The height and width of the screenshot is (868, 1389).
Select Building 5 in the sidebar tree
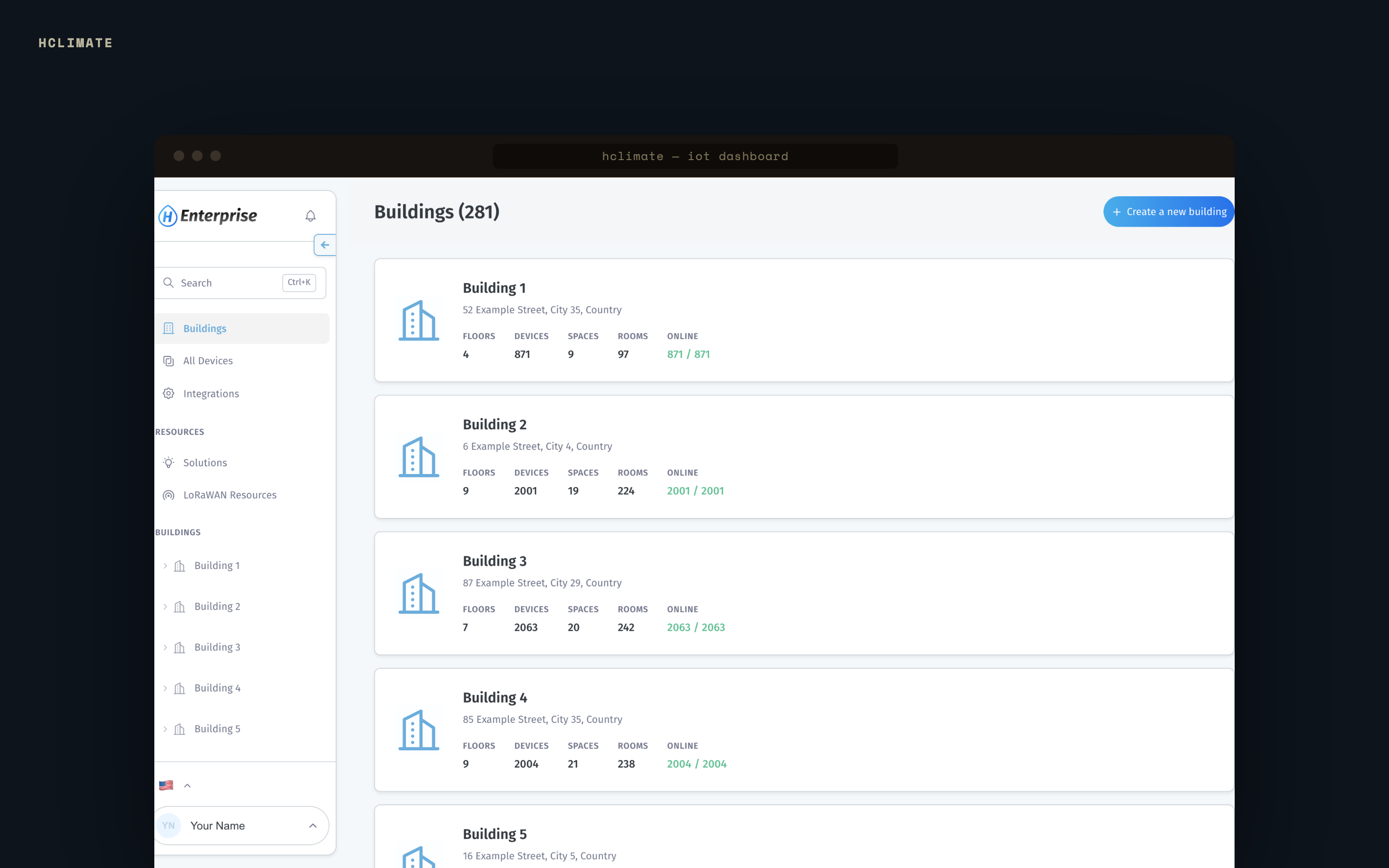pos(217,729)
